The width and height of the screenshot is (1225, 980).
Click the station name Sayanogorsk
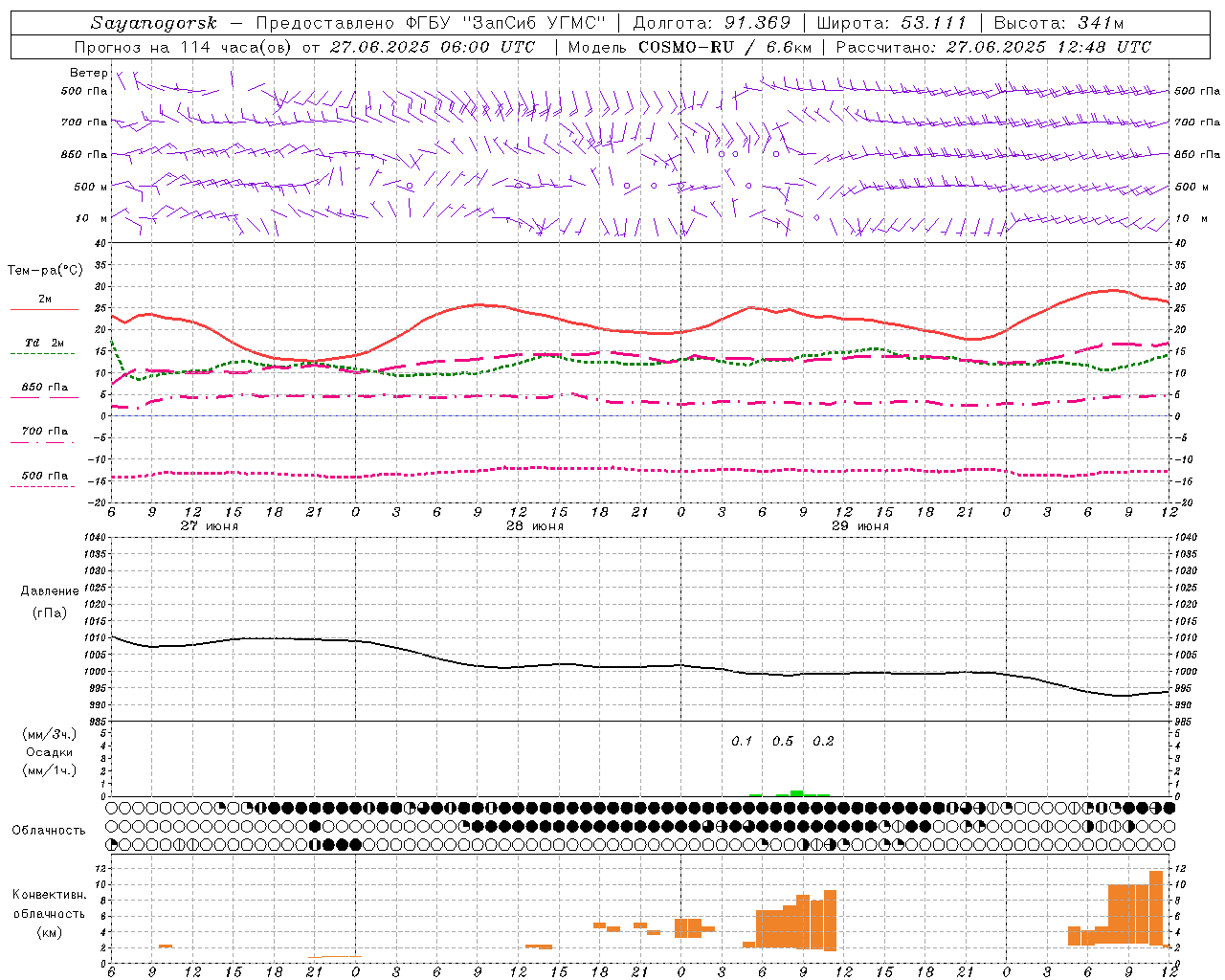pos(154,23)
